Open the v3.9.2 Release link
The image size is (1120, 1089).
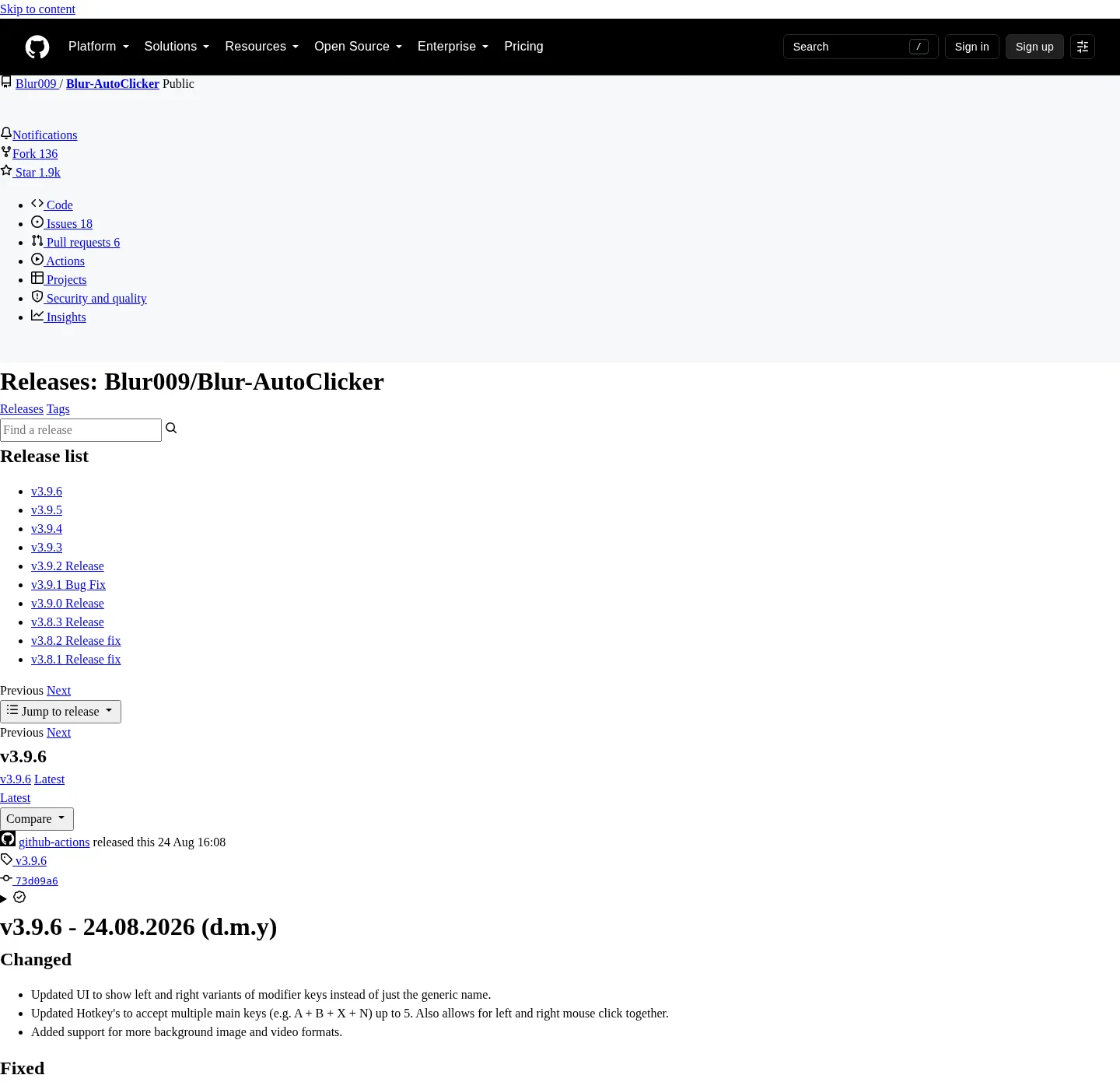68,566
